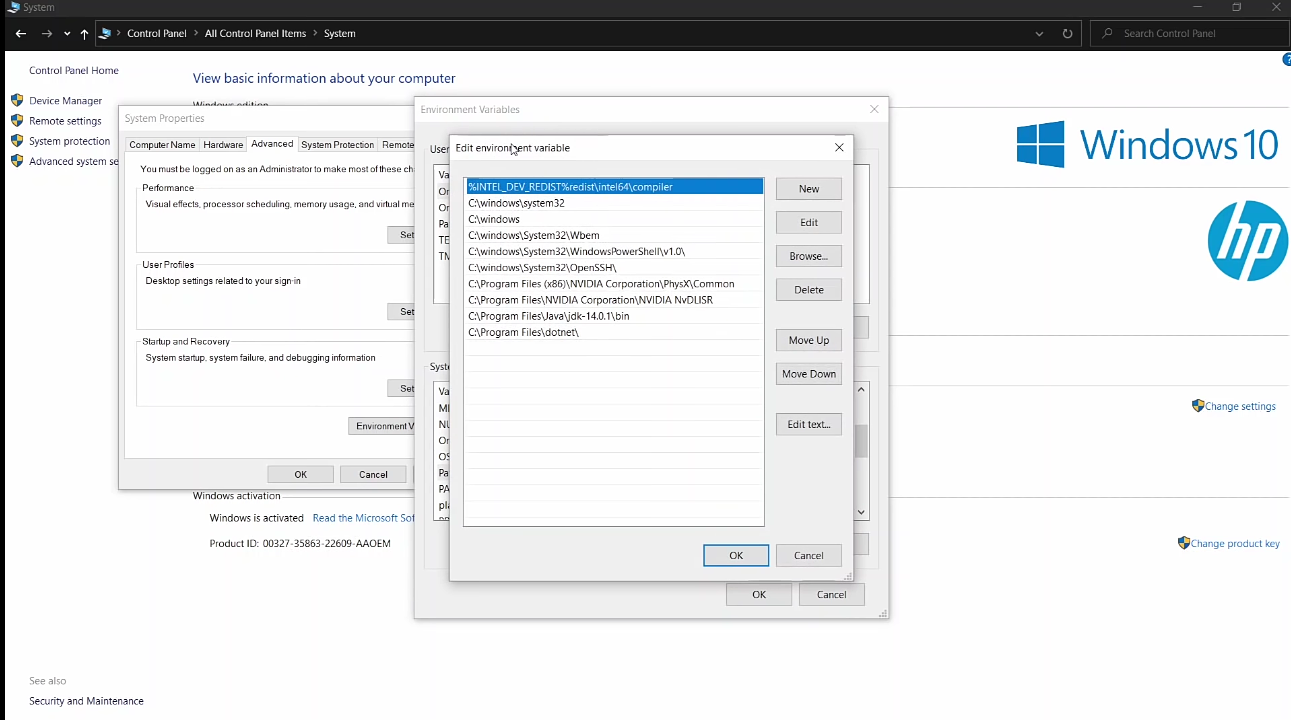
Task: Click the Forward arrow in Control Panel
Action: point(47,34)
